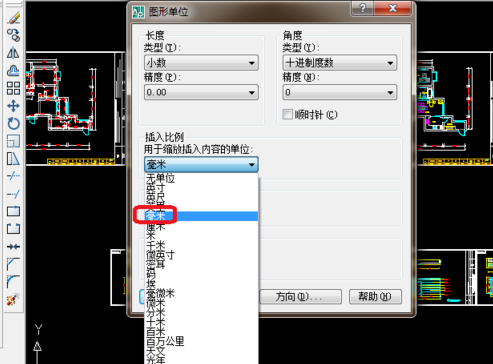This screenshot has width=493, height=364.
Task: Select the Break at Point tool
Action: pos(13,211)
